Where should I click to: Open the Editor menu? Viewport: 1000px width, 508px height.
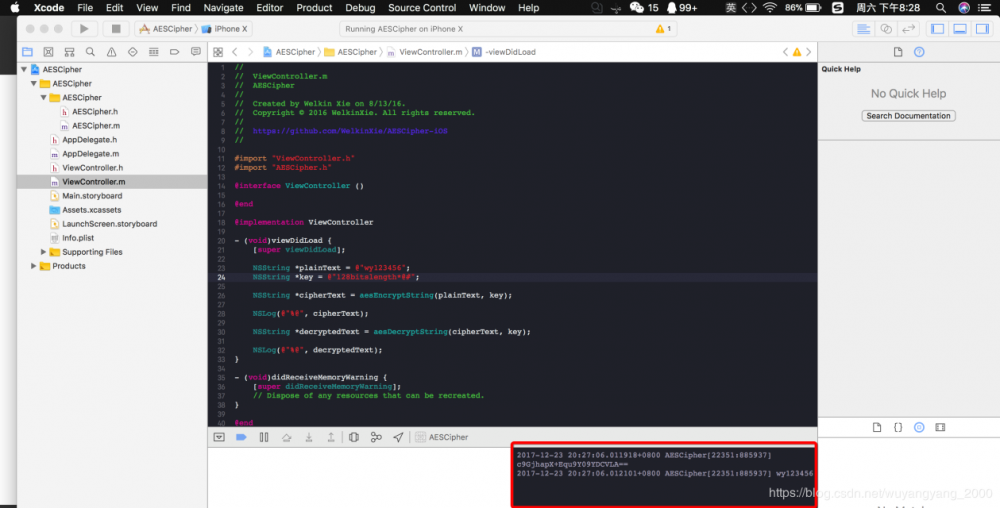pyautogui.click(x=269, y=8)
